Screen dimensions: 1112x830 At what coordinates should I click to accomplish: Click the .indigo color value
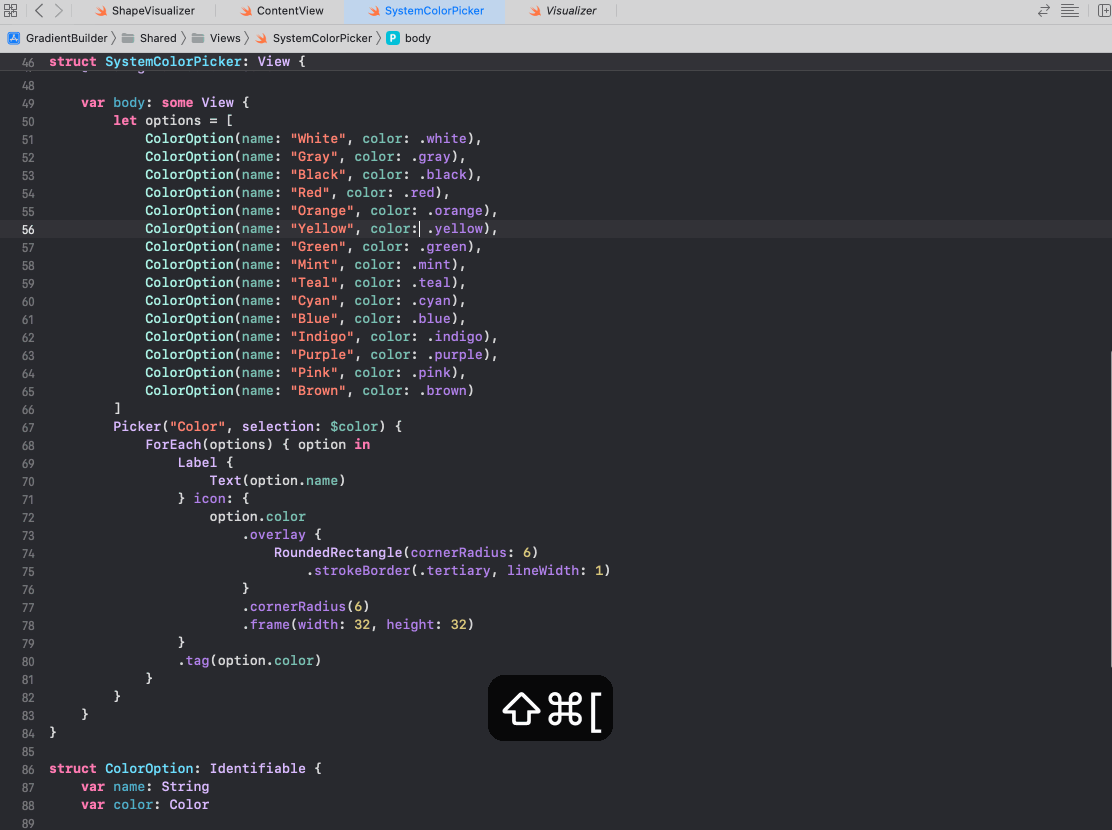click(x=455, y=336)
